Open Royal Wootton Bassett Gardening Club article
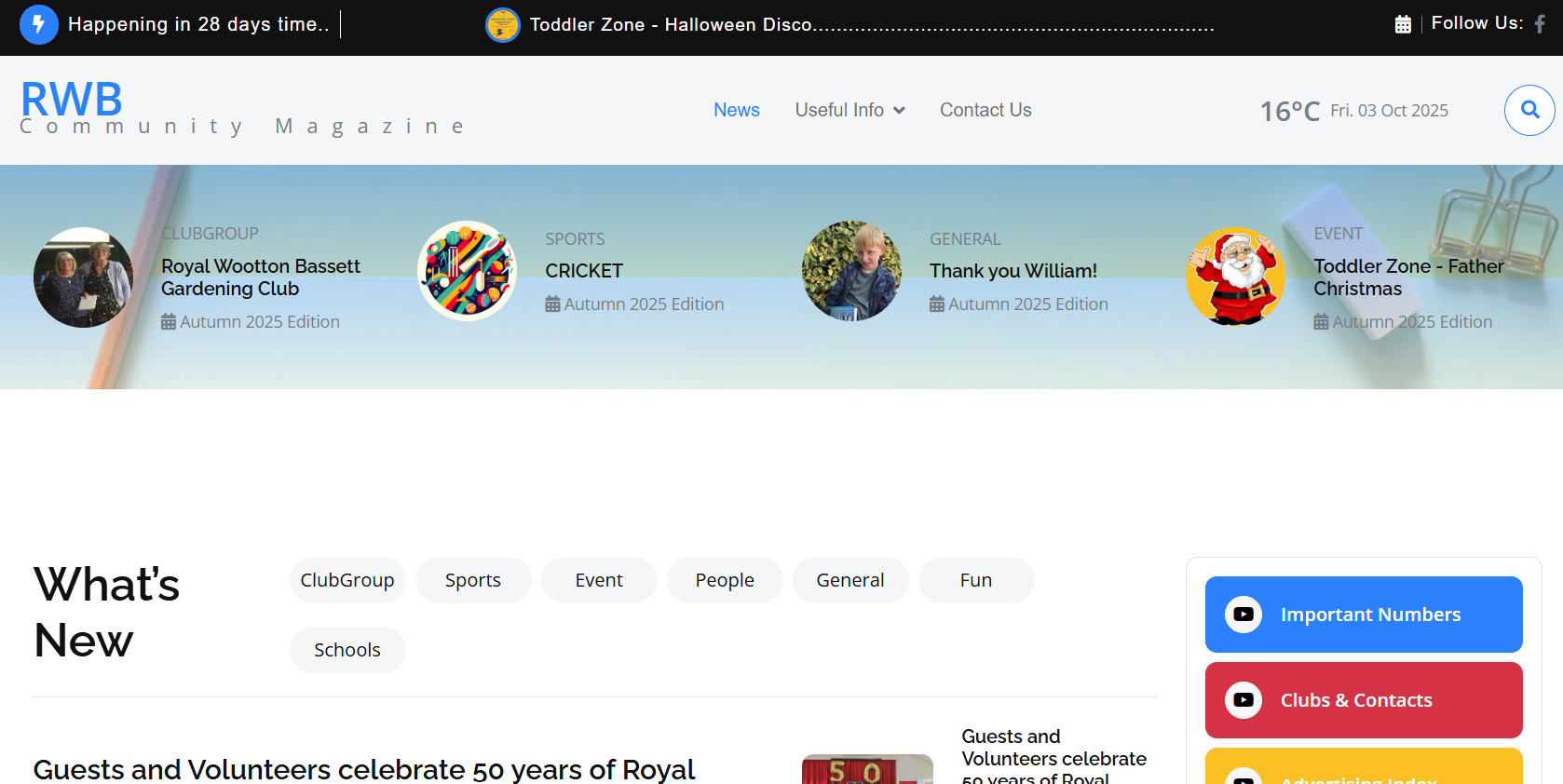Screen dimensions: 1563x784 click(x=261, y=277)
